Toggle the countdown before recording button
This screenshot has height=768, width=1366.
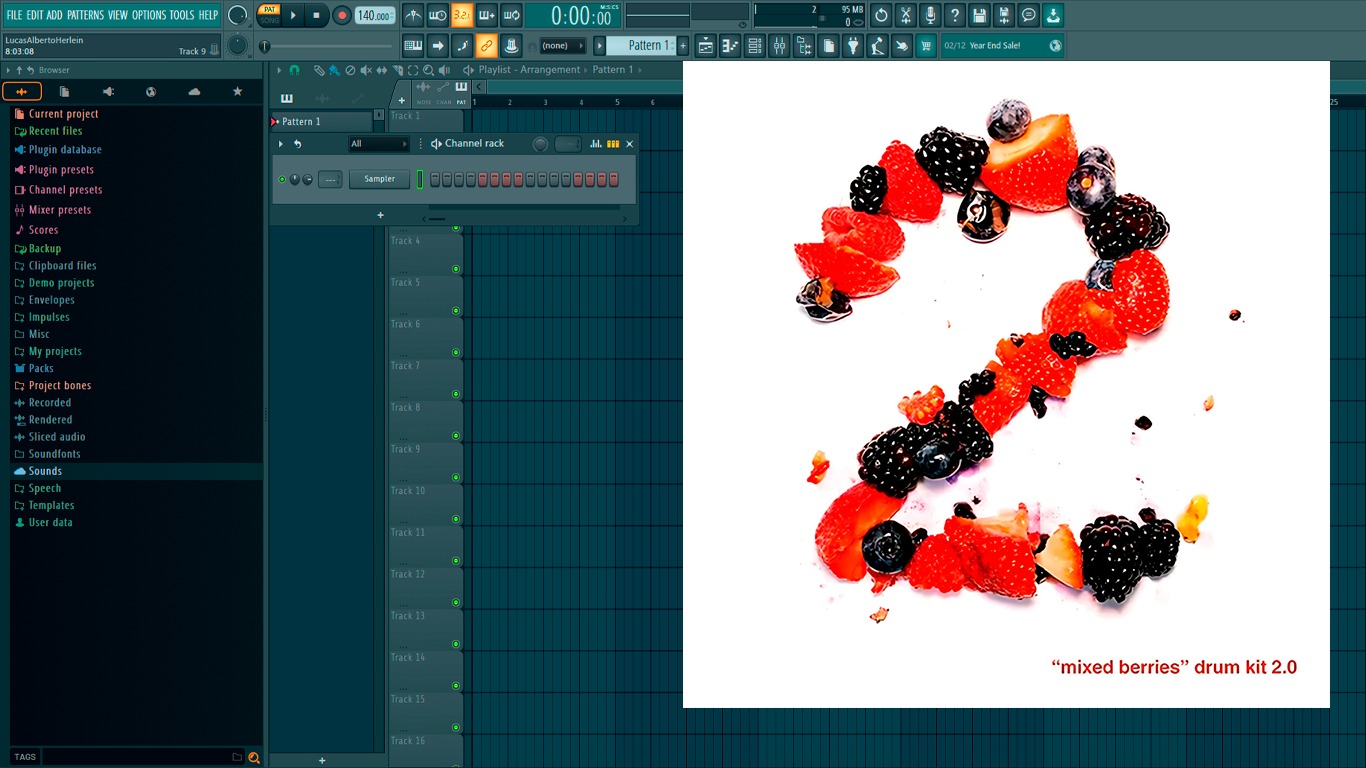[462, 15]
